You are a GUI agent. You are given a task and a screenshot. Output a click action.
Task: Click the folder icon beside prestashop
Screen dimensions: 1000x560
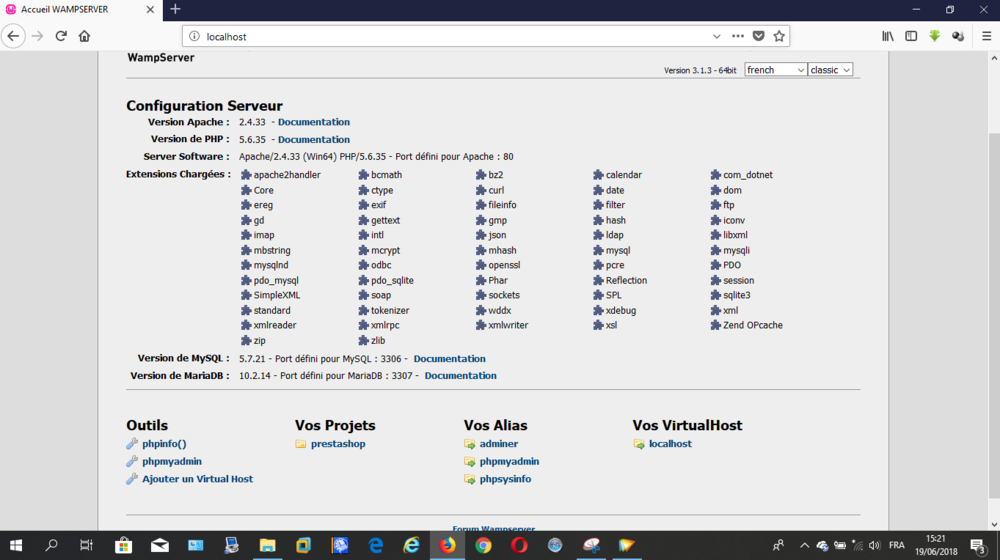point(300,444)
